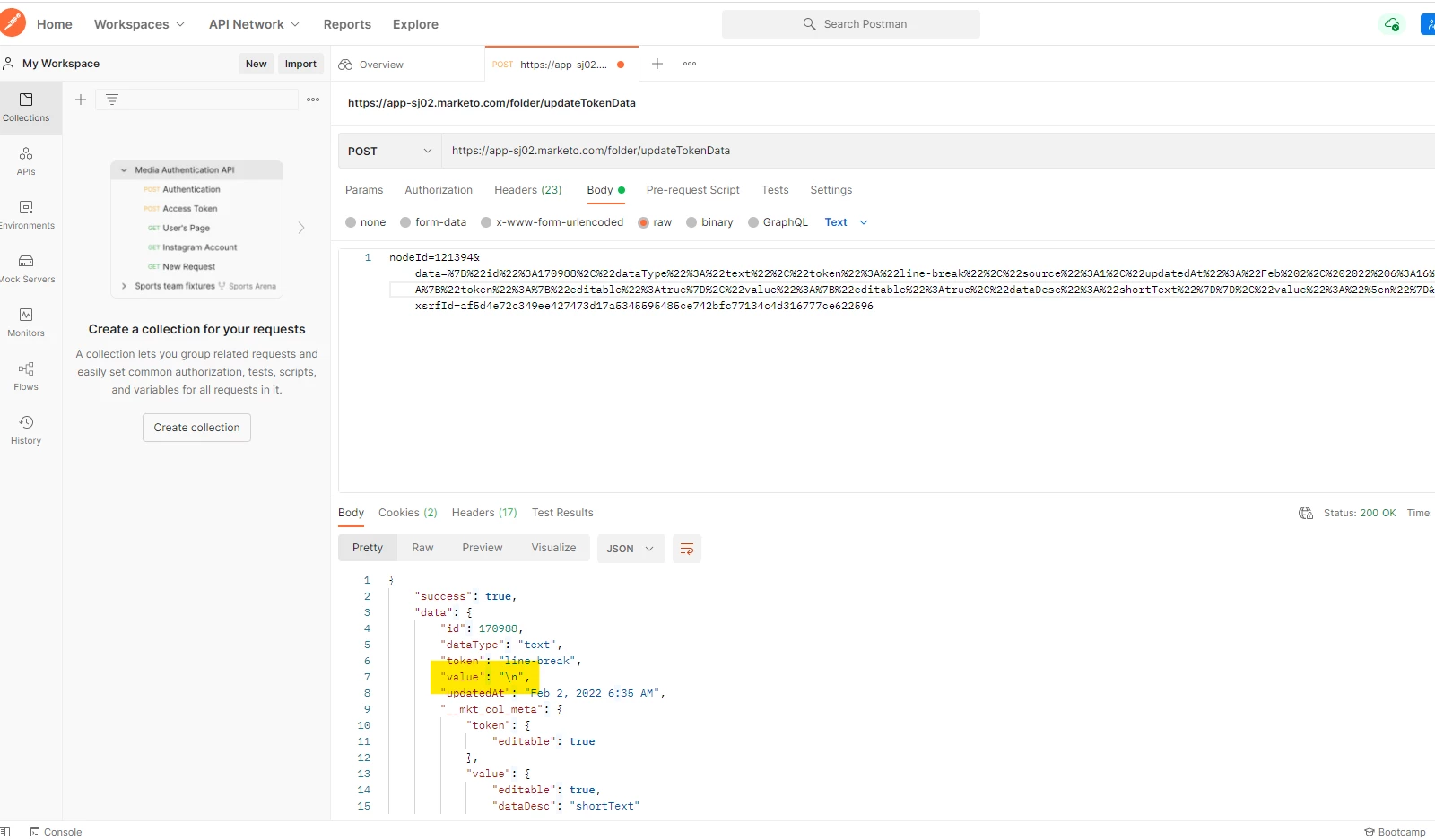Click the New button in workspace header
This screenshot has height=840, width=1435.
pos(257,64)
